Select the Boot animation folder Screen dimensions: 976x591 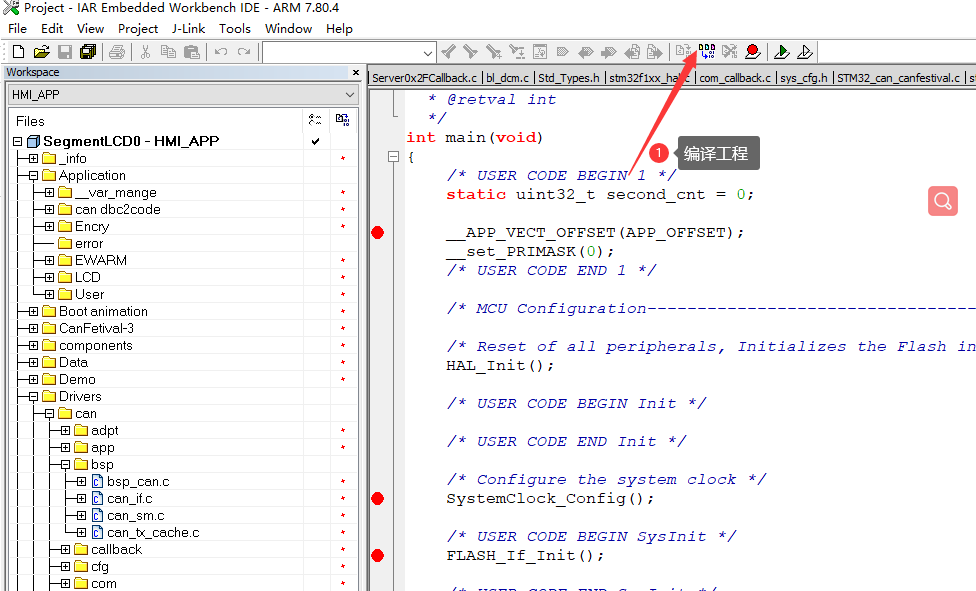(x=103, y=311)
